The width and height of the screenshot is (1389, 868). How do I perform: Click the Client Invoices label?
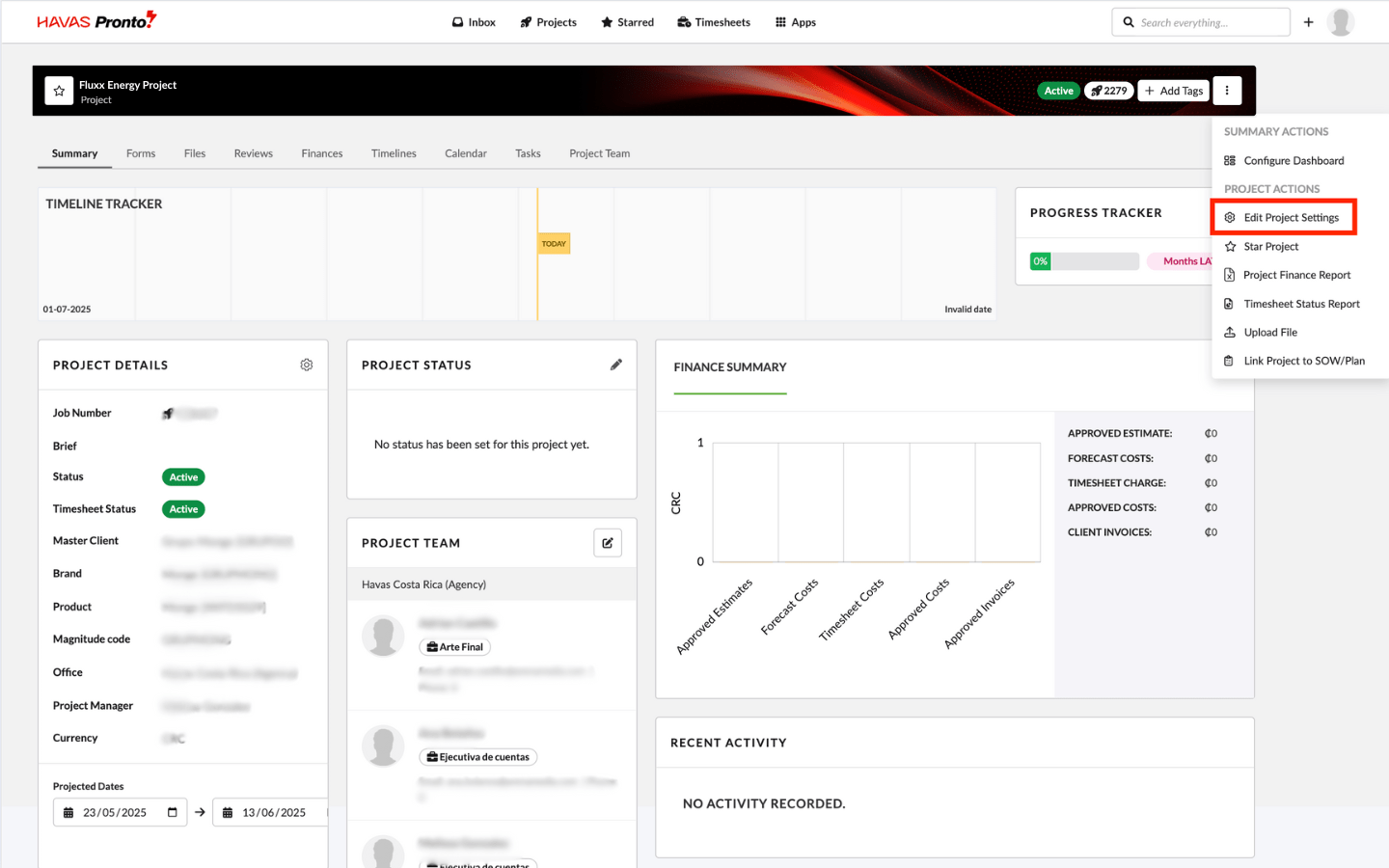[1109, 532]
